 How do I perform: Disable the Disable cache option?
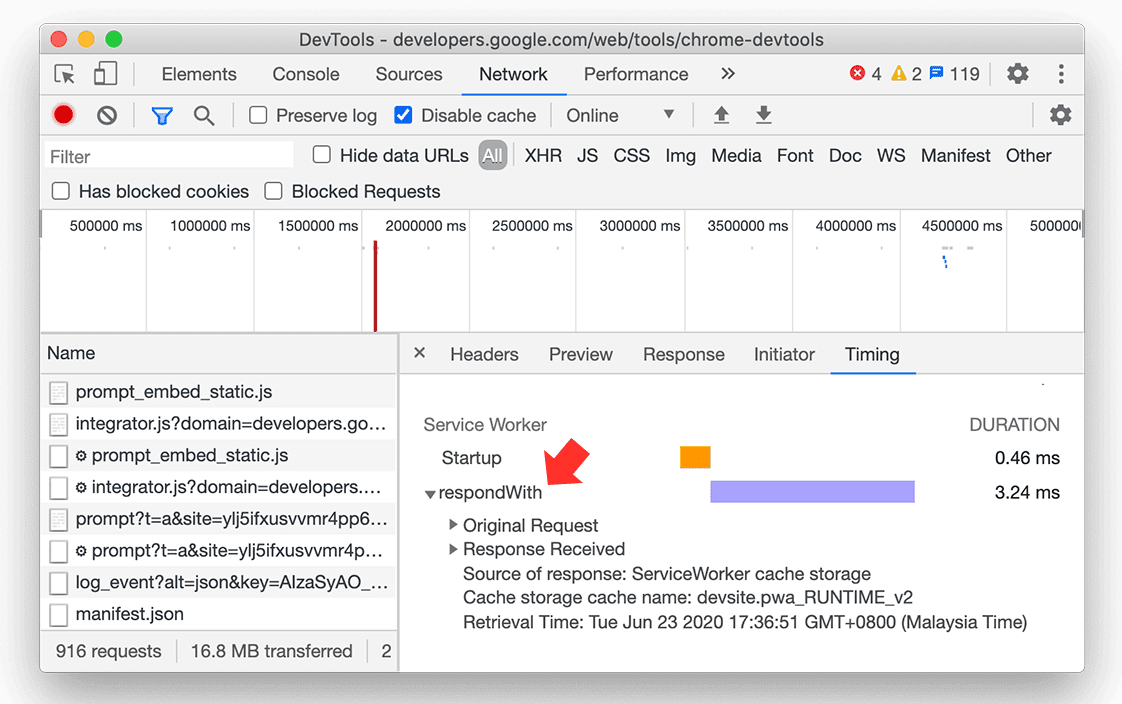[x=403, y=115]
